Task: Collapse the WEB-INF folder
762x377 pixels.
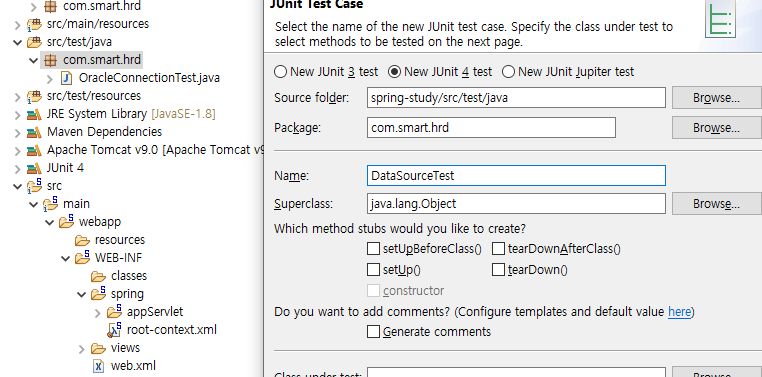Action: (66, 258)
